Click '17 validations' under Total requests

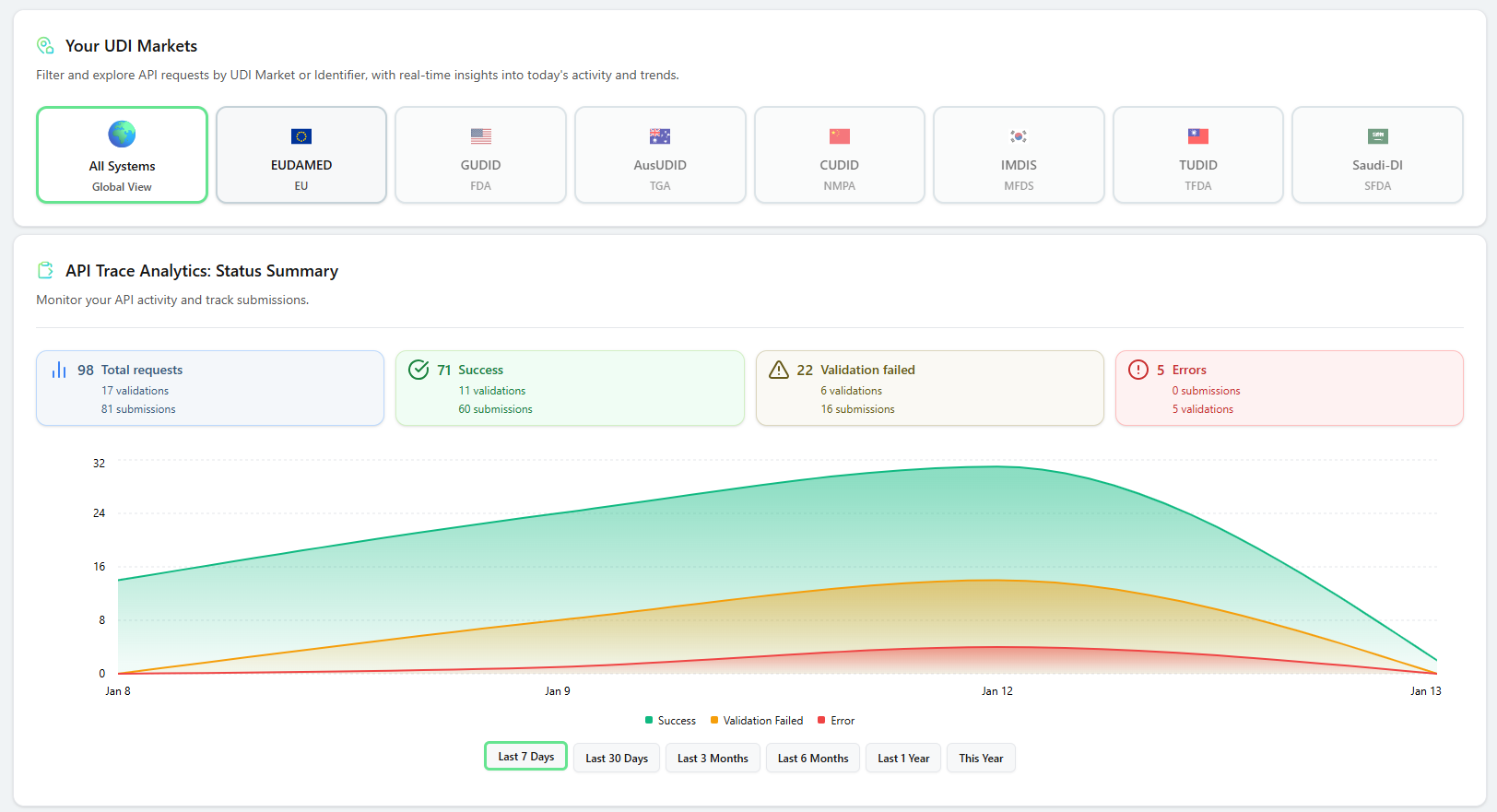pyautogui.click(x=135, y=391)
